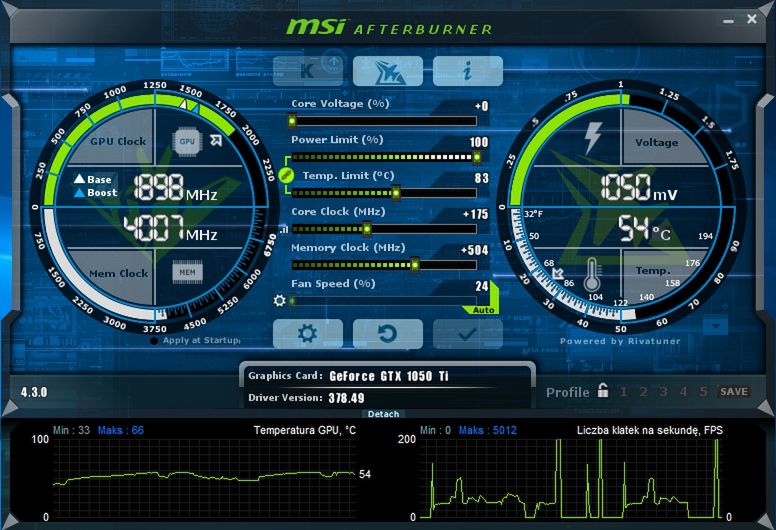Click the 54 °C temperature readout
The height and width of the screenshot is (530, 776).
645,229
